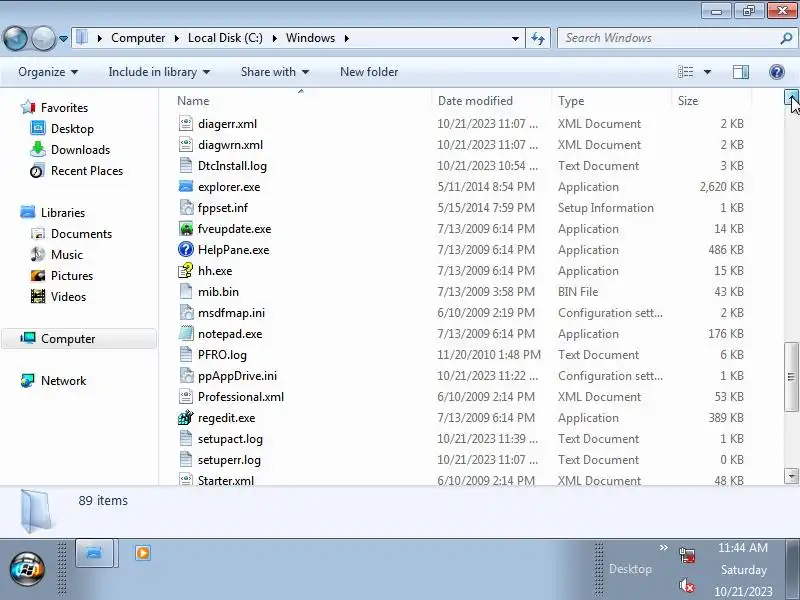Open Windows Media Player taskbar icon
The image size is (800, 600).
coord(143,553)
